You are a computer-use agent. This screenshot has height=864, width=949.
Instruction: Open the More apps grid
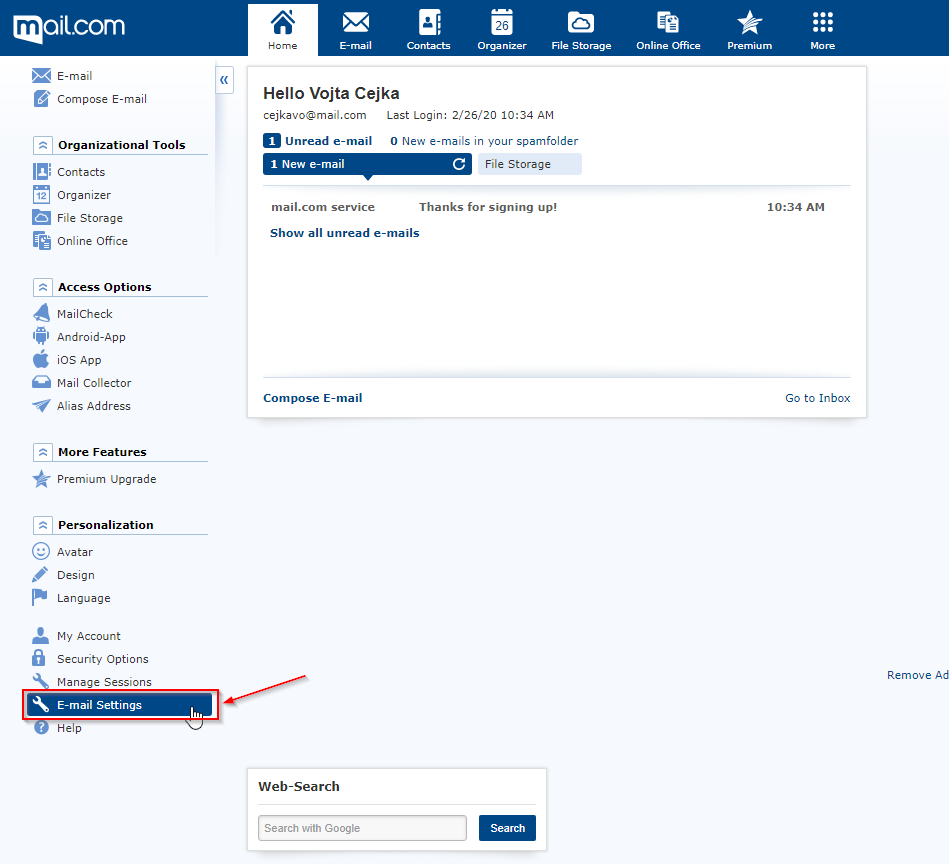click(823, 30)
